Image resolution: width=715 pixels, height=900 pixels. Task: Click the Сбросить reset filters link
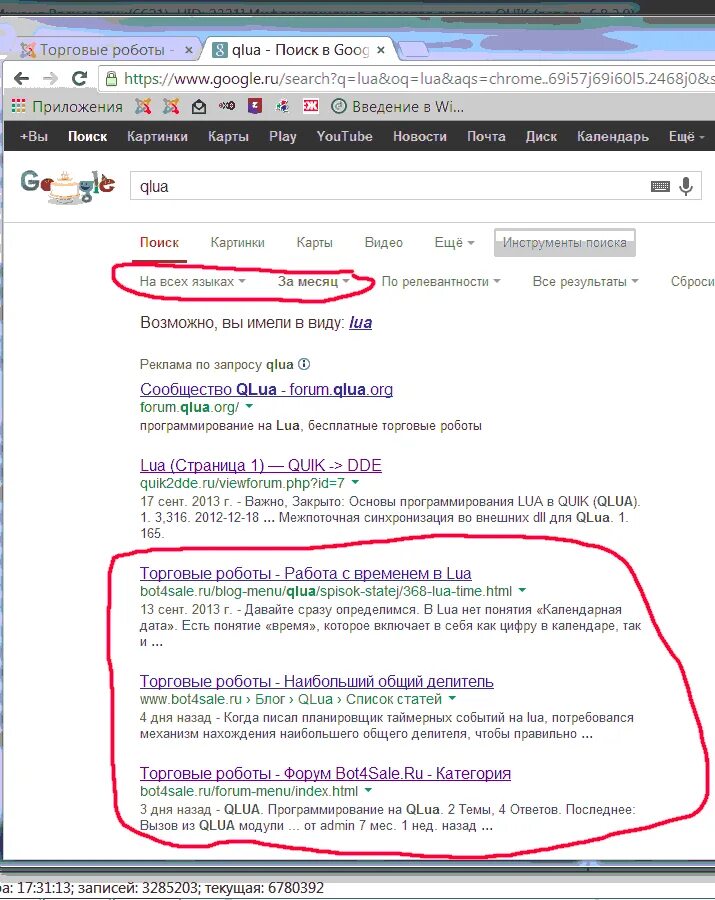(693, 281)
